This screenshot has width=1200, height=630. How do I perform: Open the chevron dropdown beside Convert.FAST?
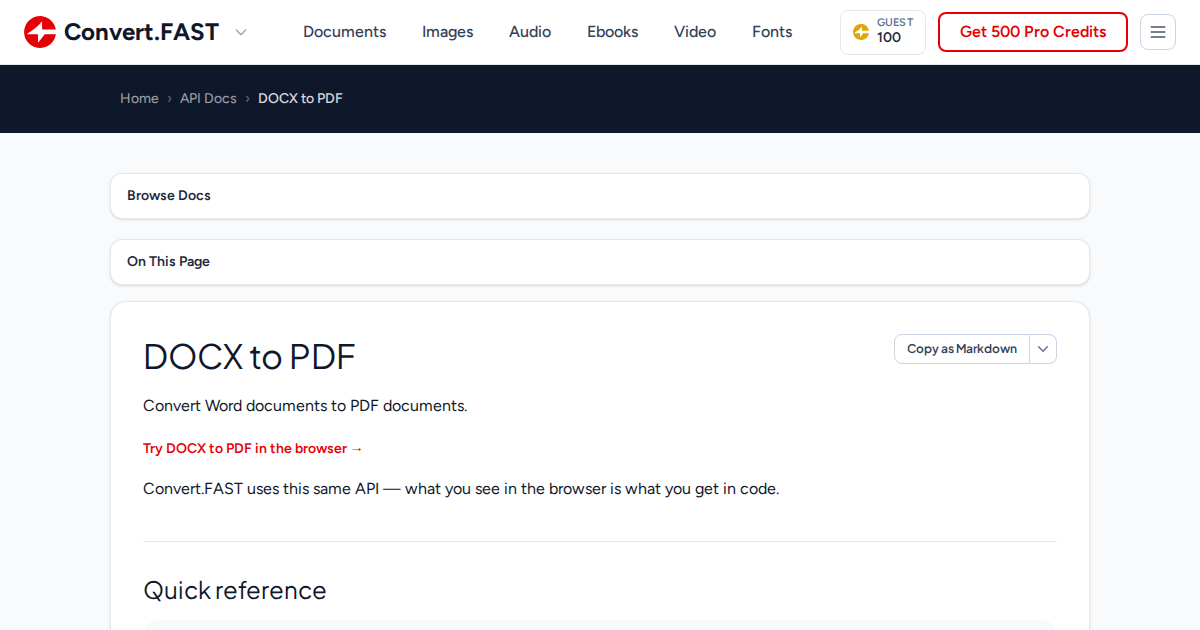[x=241, y=32]
